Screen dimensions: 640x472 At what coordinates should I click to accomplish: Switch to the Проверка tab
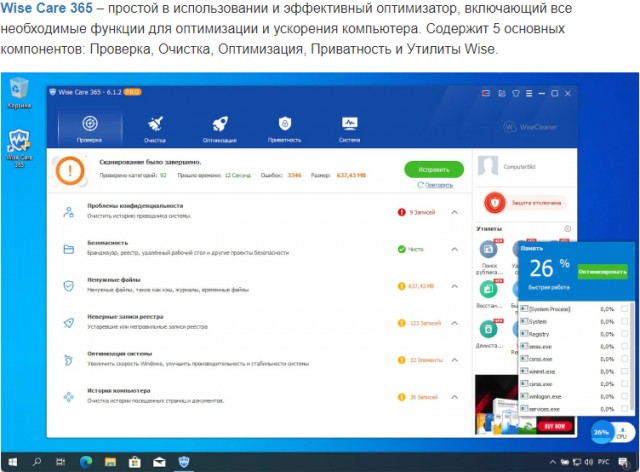[x=90, y=129]
